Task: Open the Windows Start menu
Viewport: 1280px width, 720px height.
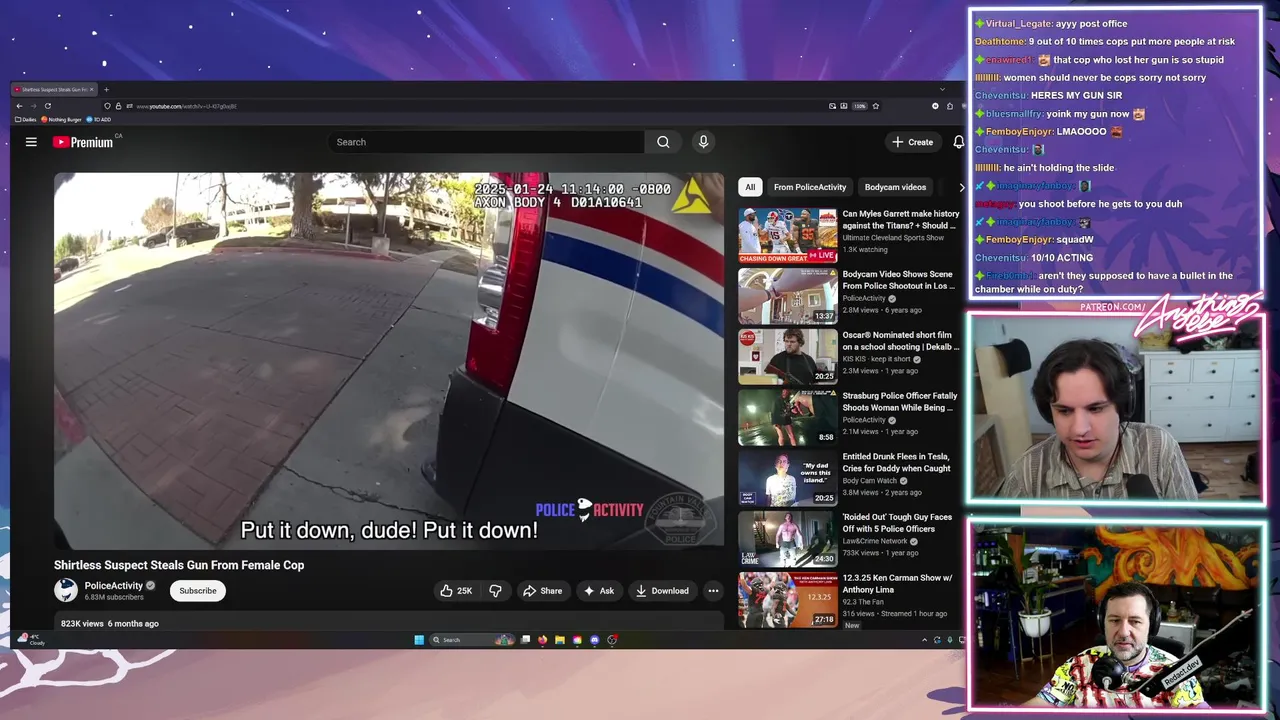Action: tap(419, 640)
